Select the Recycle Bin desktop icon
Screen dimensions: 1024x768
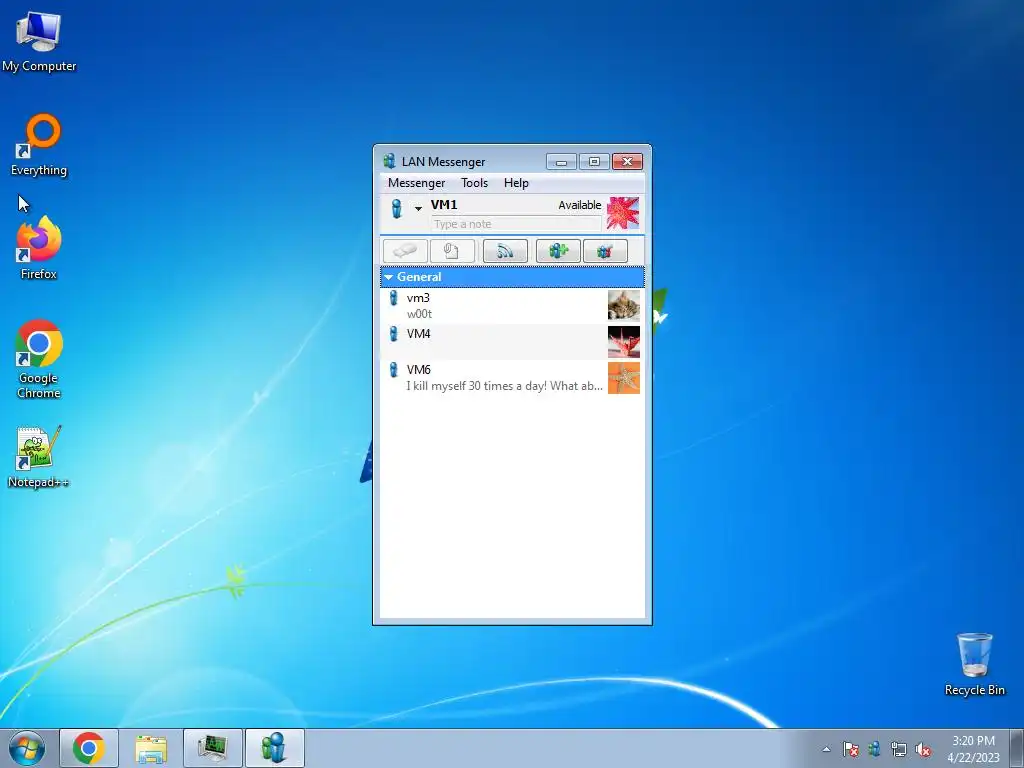[974, 664]
